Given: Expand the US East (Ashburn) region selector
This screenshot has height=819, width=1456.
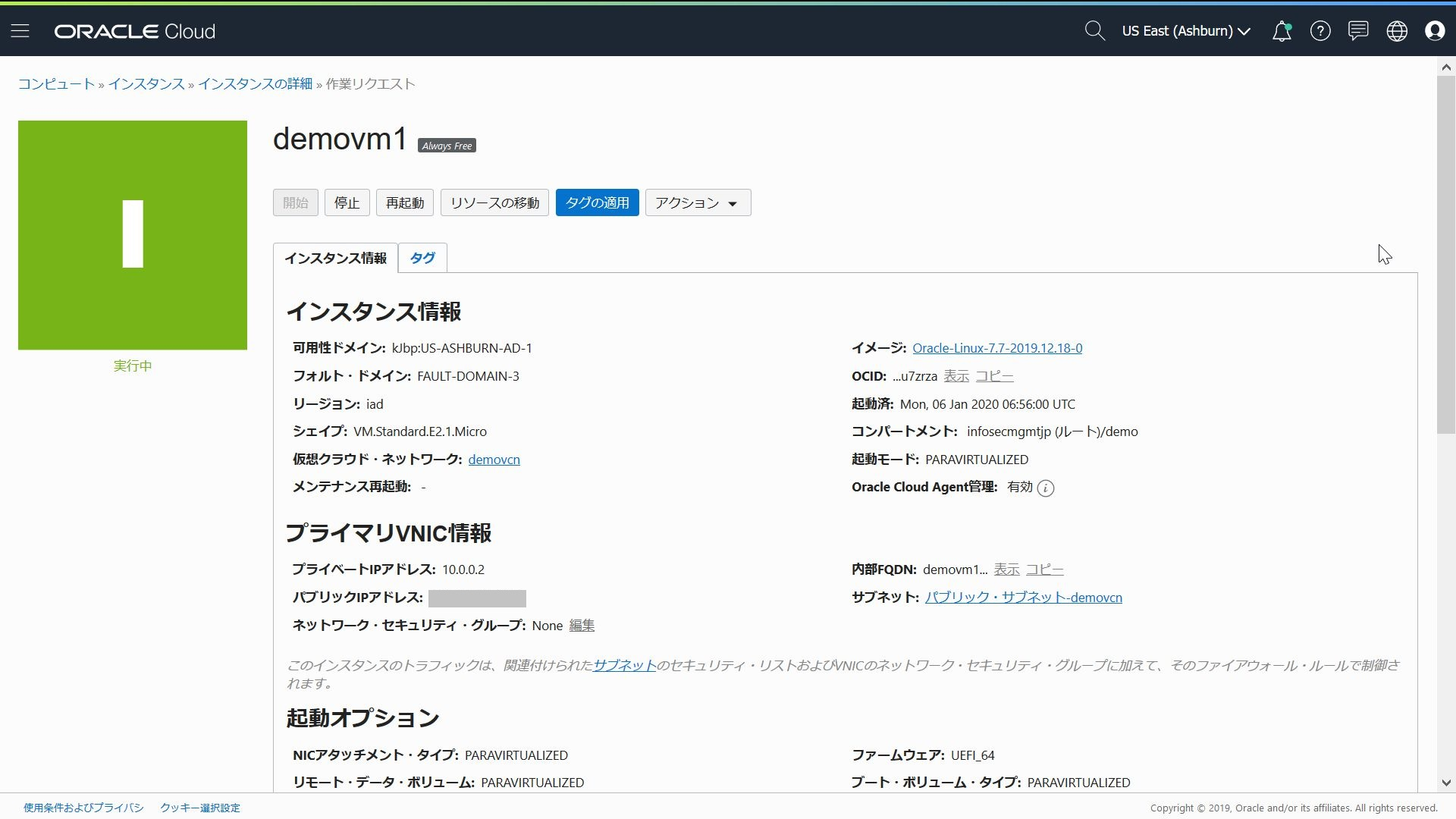Looking at the screenshot, I should (1186, 31).
